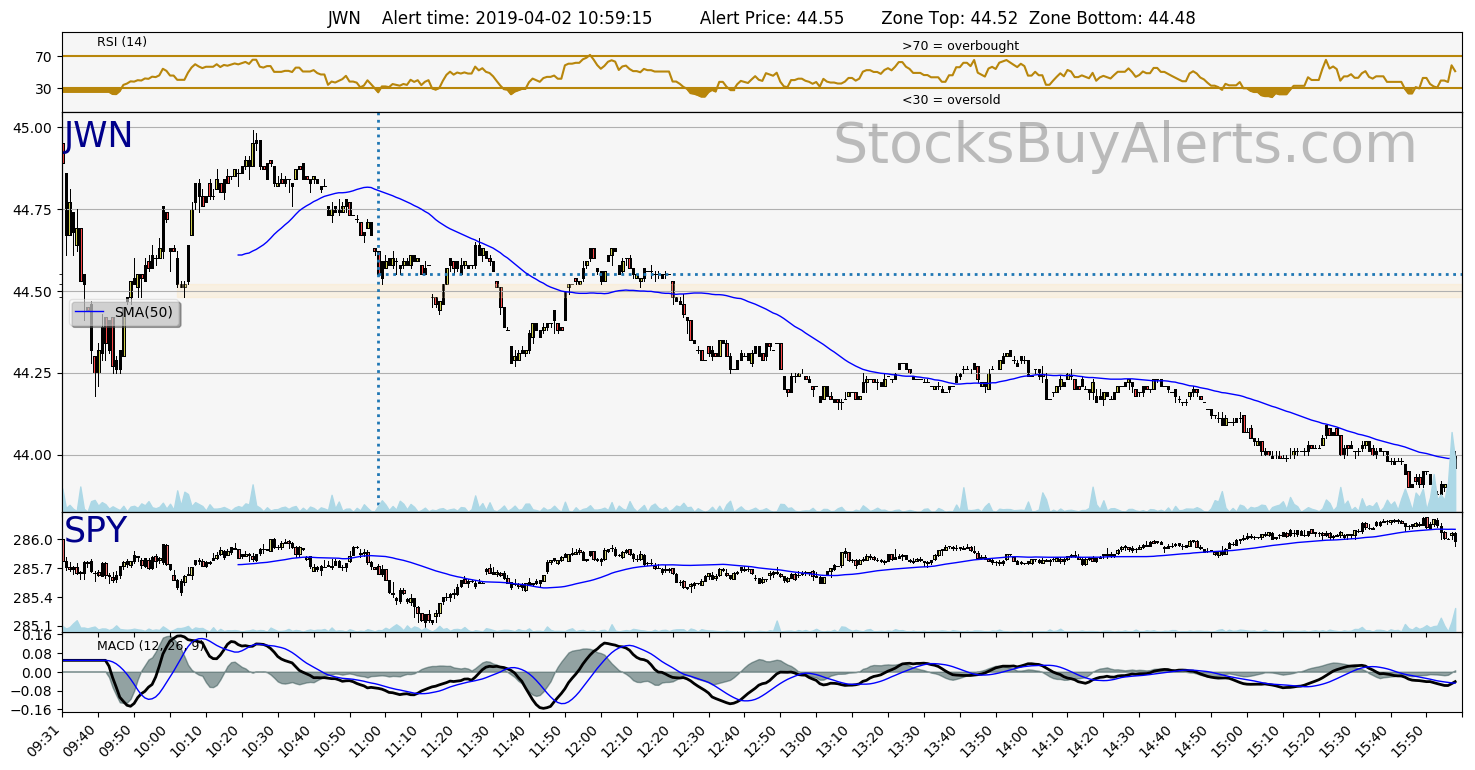This screenshot has height=770, width=1475.
Task: Click the SMA(50) legend box
Action: pyautogui.click(x=126, y=313)
